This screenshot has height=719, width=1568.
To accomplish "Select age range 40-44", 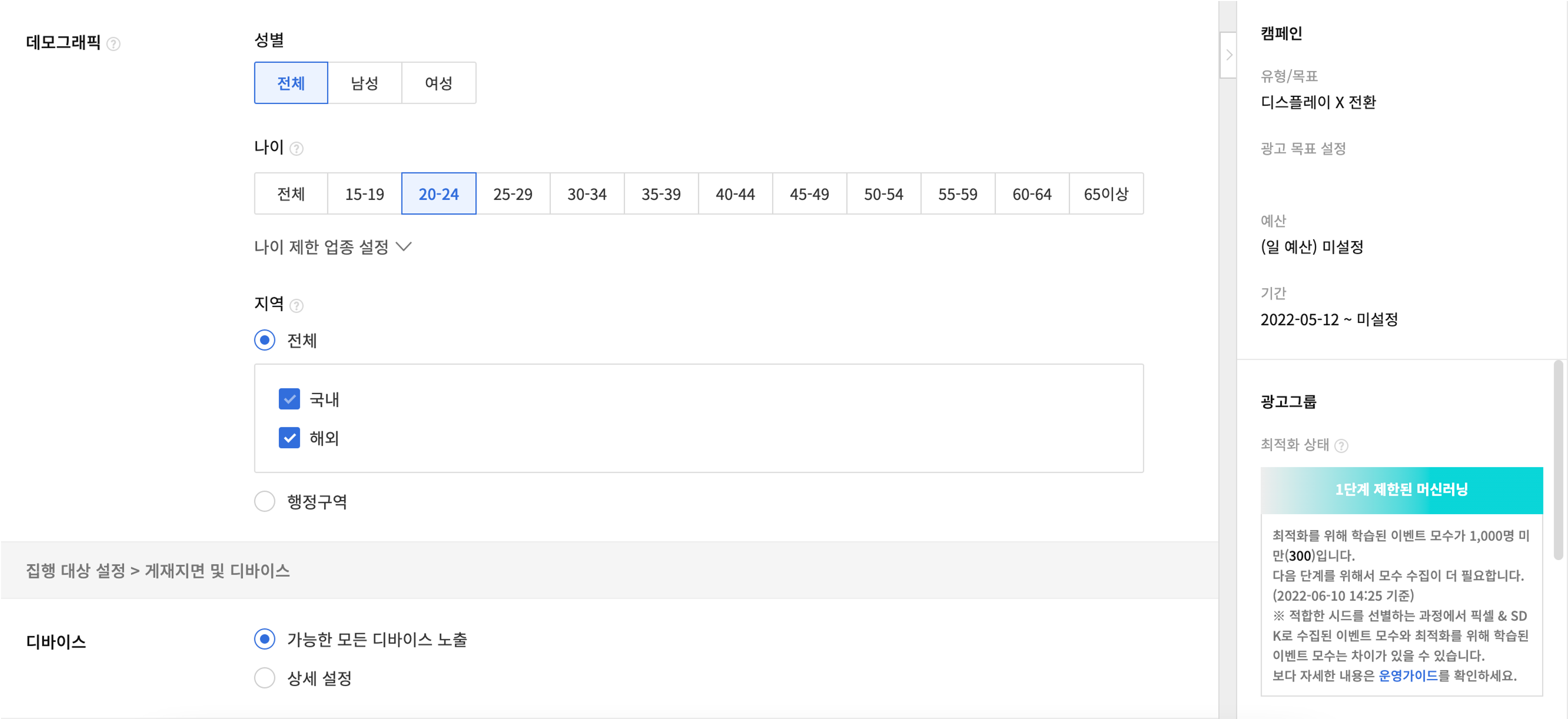I will 736,193.
